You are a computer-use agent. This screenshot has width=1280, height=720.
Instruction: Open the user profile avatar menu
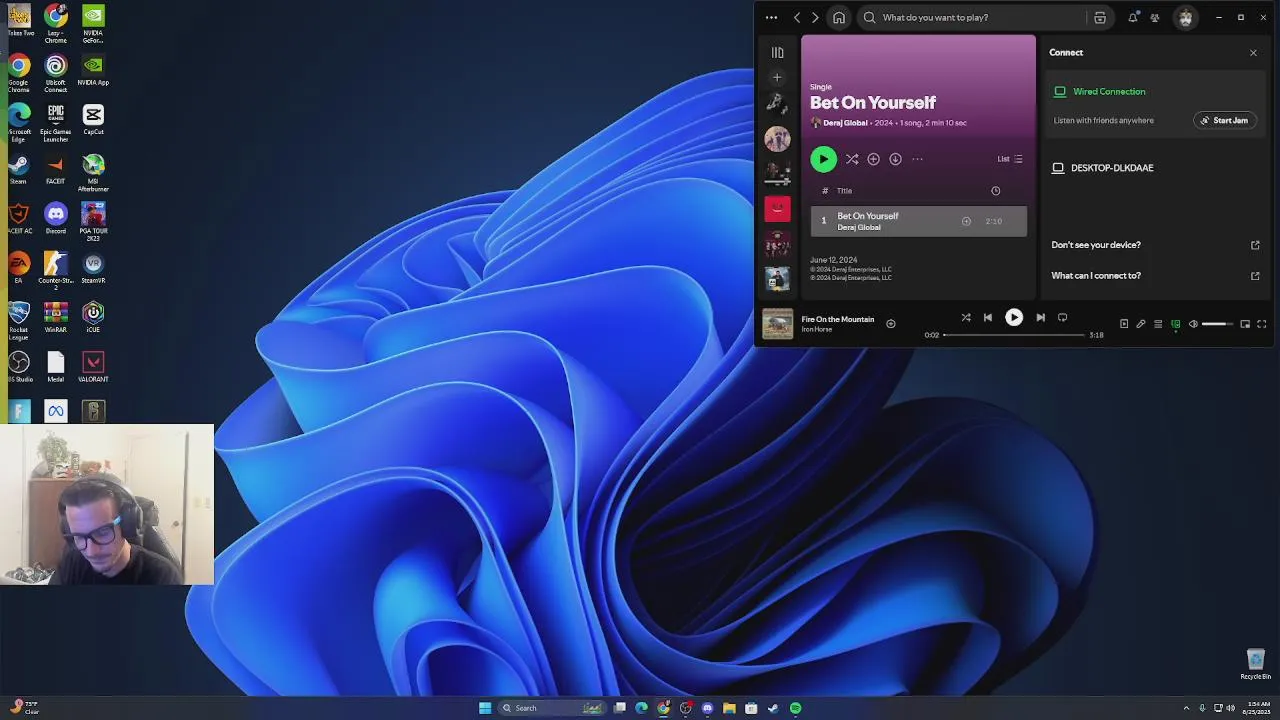(1186, 17)
